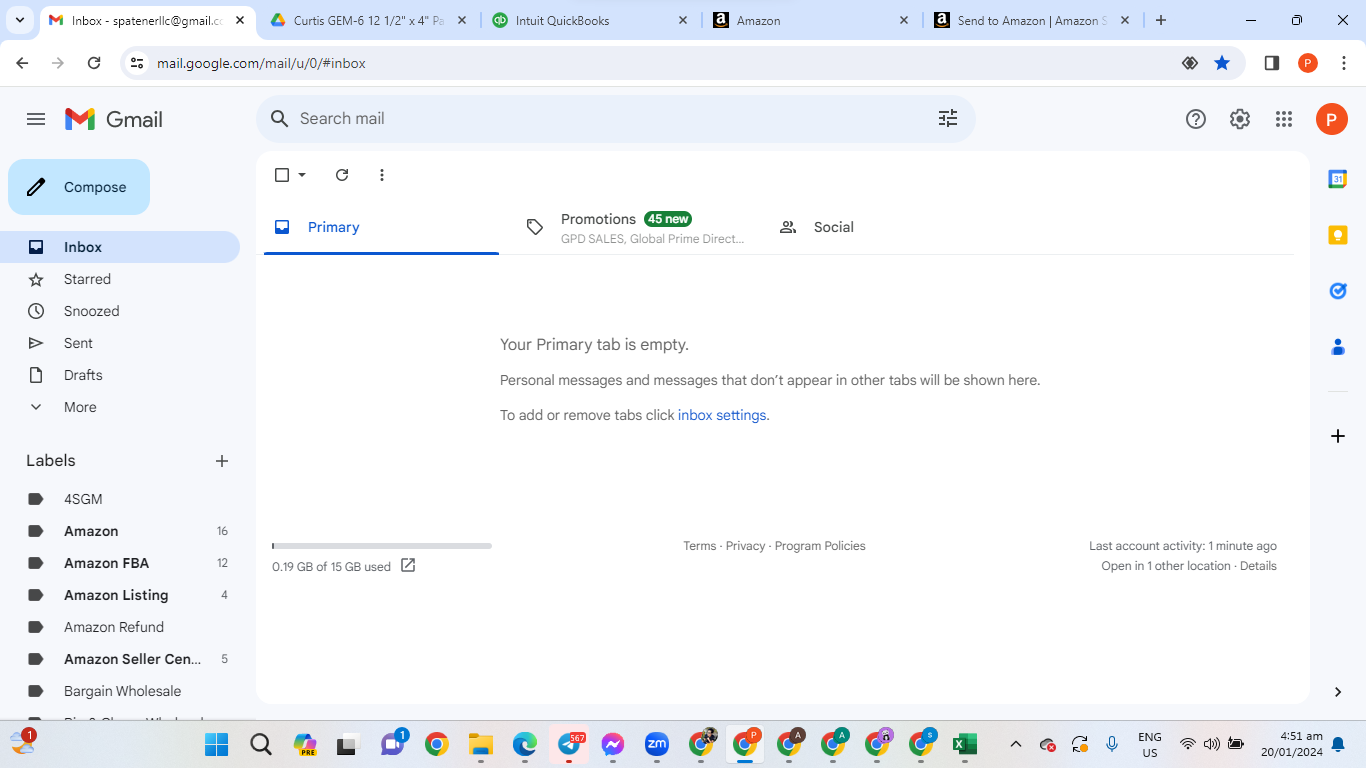Open Chrome's three-dot menu

(x=1344, y=63)
